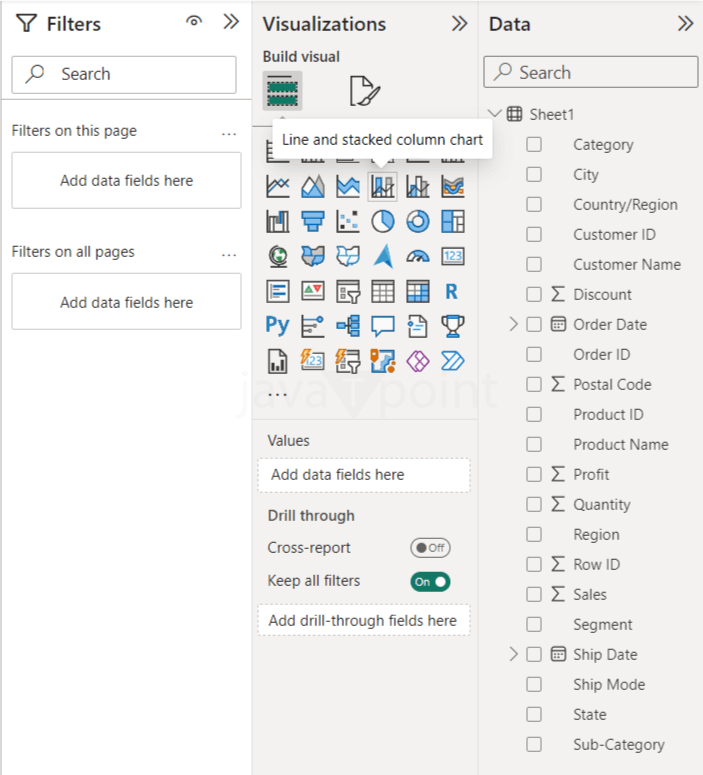Choose Line and clustered column chart icon

418,186
